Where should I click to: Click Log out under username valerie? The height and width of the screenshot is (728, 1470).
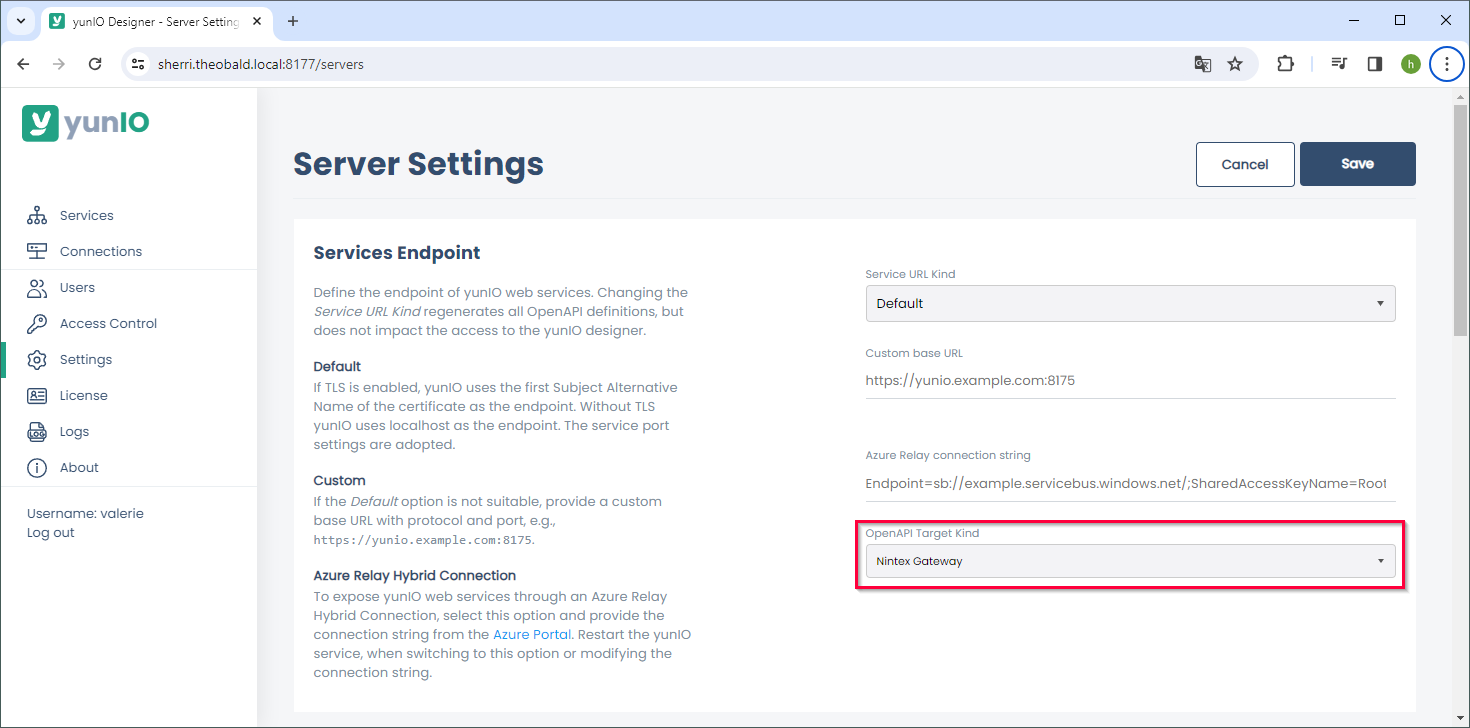tap(50, 532)
